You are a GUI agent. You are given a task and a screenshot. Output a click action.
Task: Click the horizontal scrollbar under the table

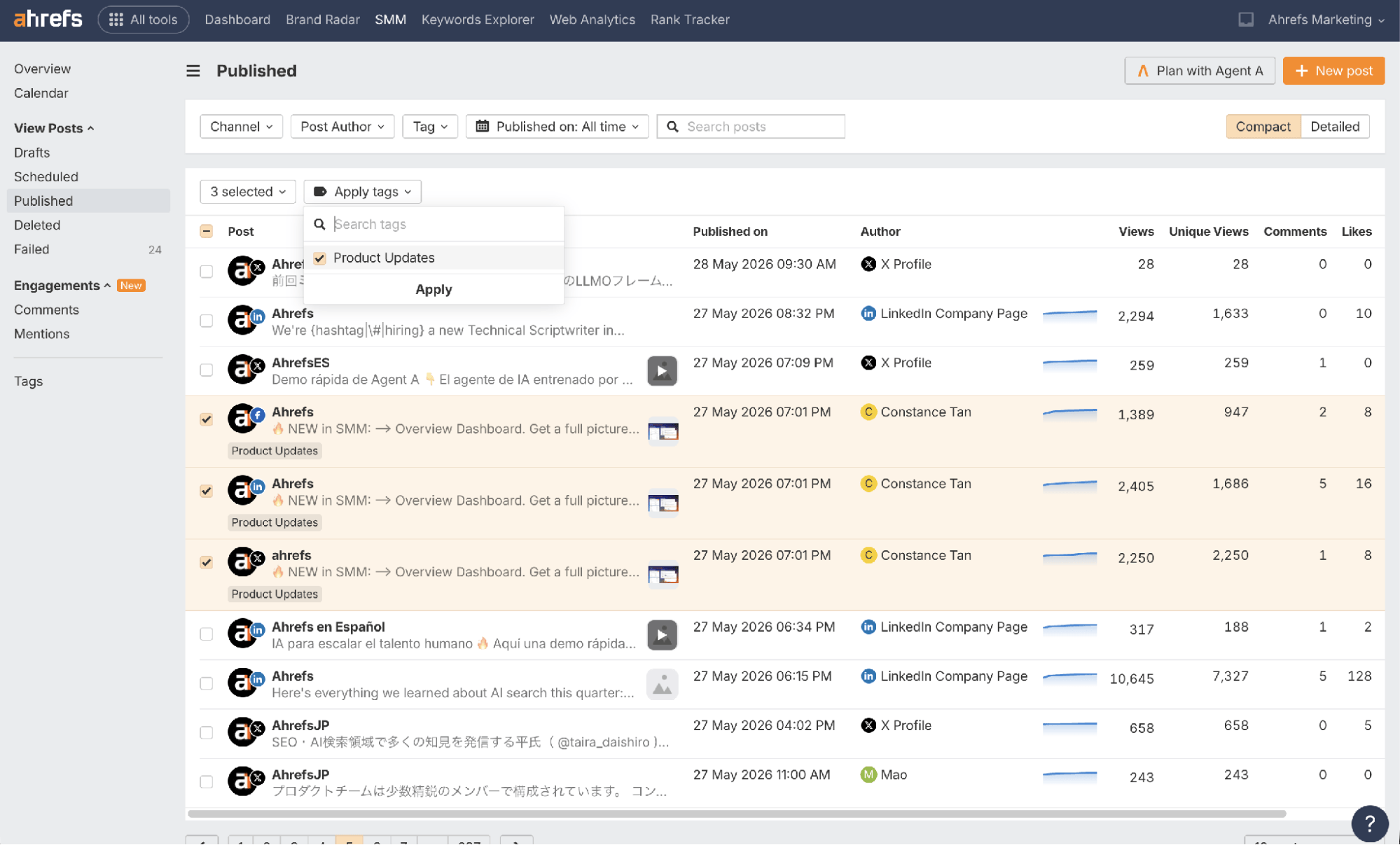click(x=737, y=814)
